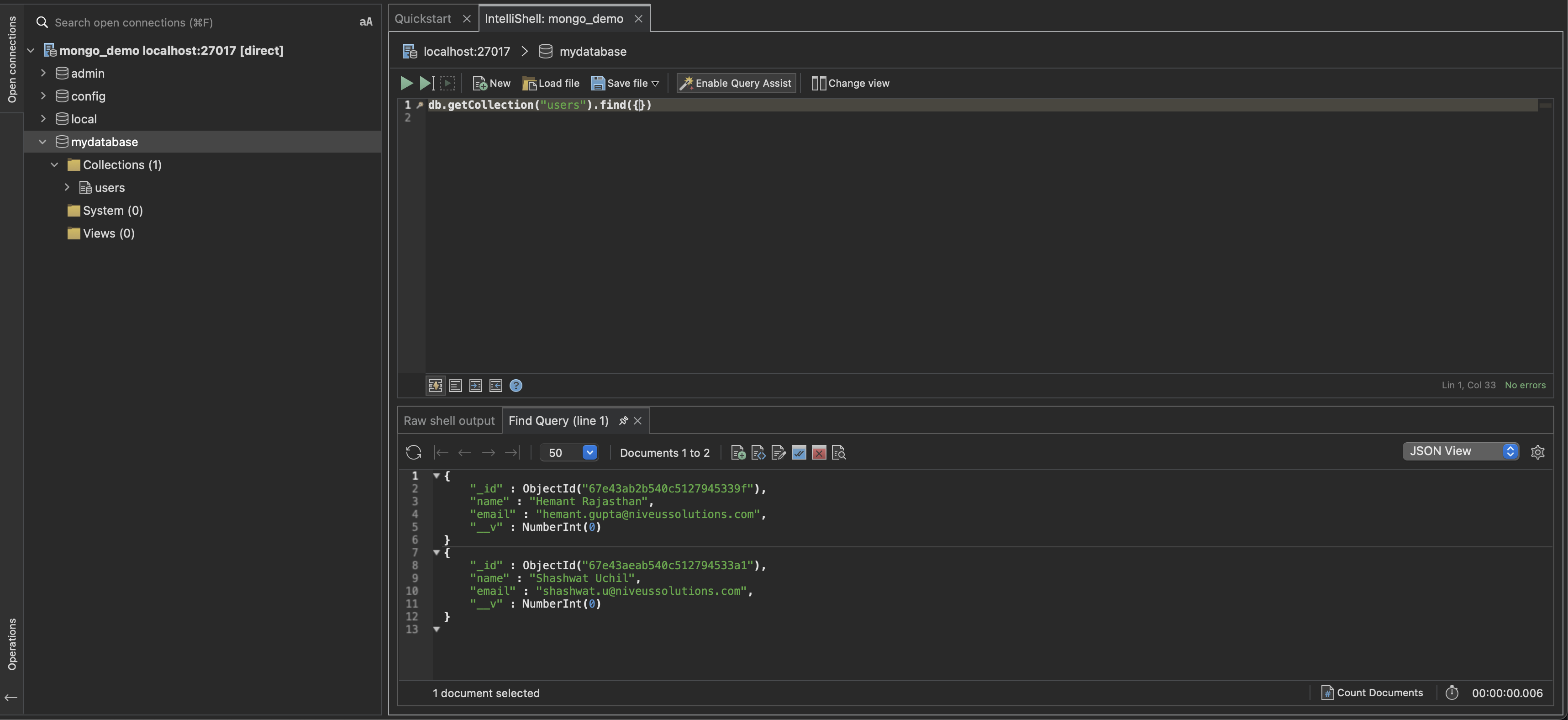Click the edit document pencil icon
1568x720 pixels.
click(x=779, y=453)
